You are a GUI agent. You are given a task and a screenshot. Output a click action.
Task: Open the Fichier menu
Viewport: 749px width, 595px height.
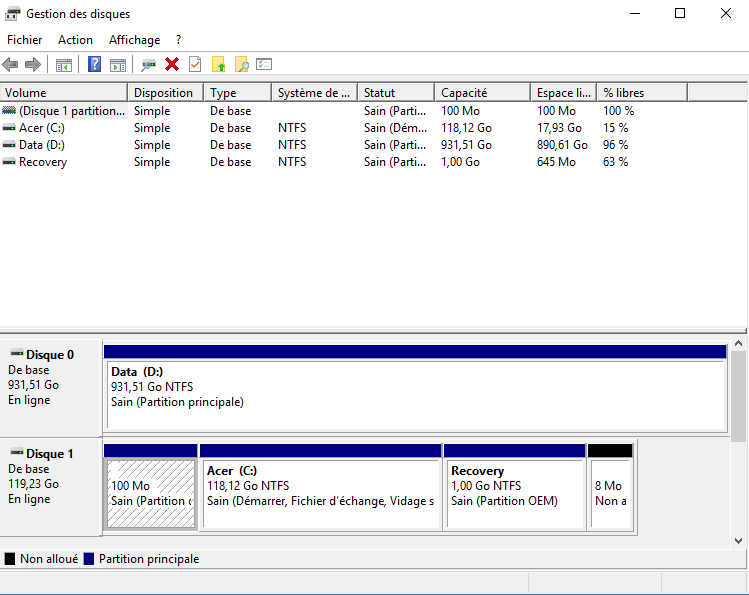tap(24, 40)
